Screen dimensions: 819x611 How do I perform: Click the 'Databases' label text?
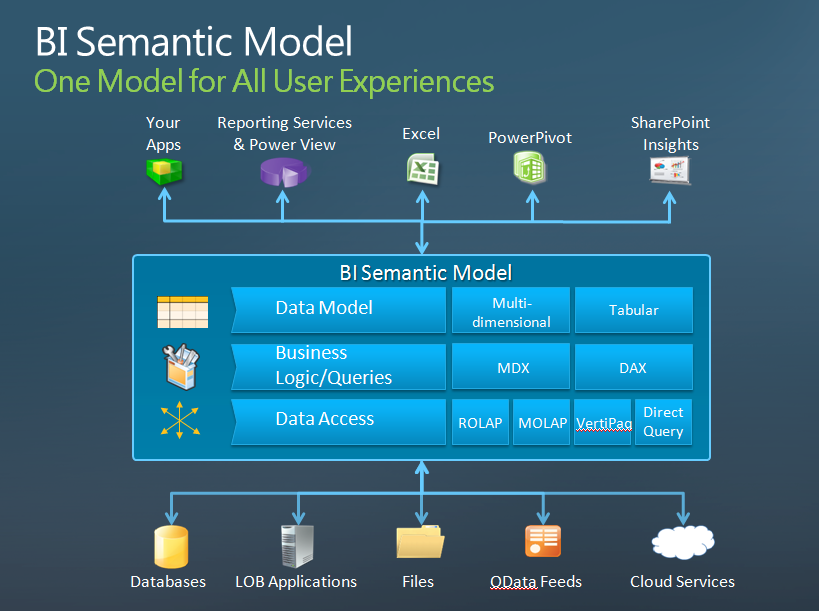coord(168,581)
